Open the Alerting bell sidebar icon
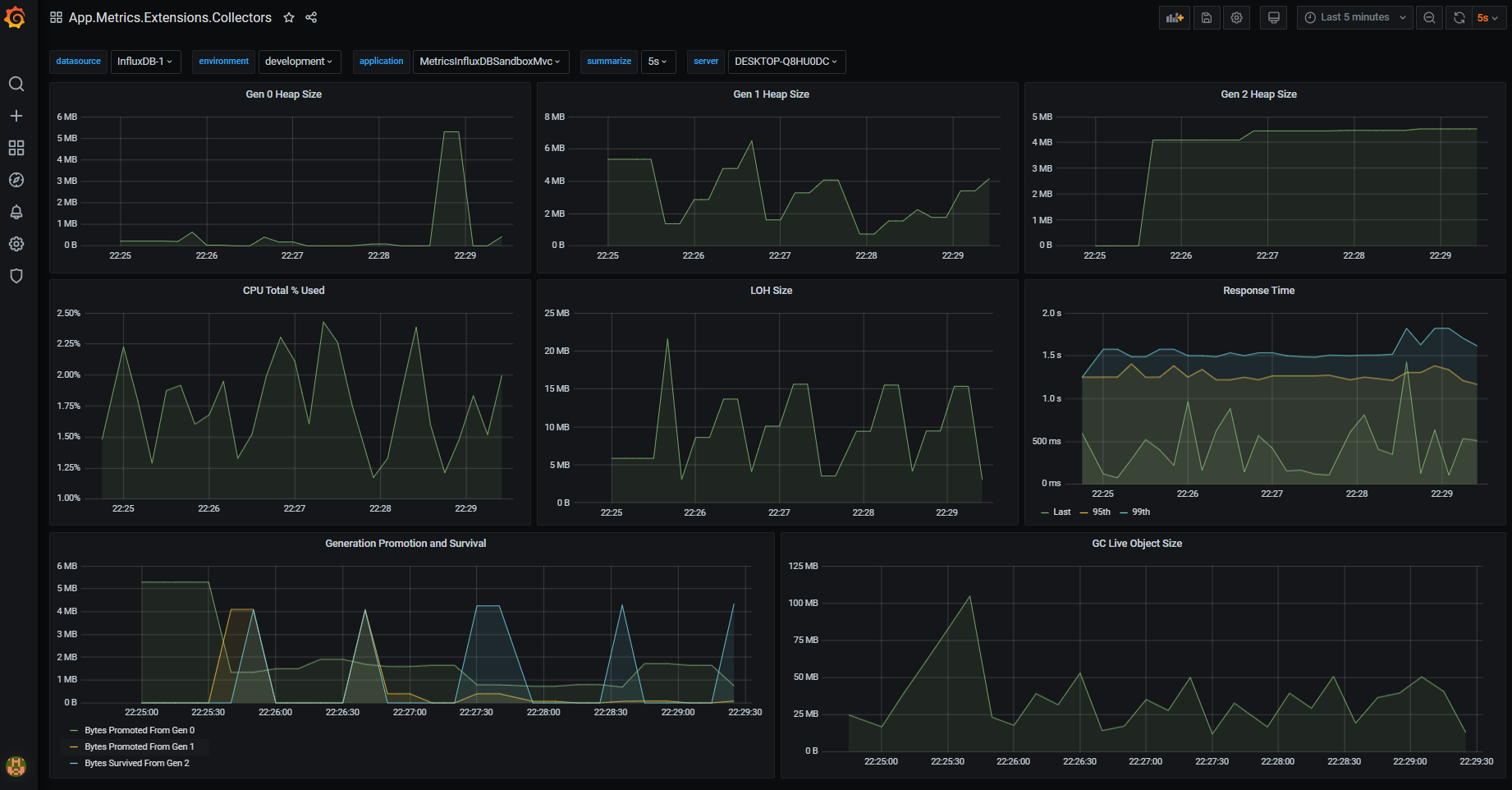The image size is (1512, 790). [16, 212]
